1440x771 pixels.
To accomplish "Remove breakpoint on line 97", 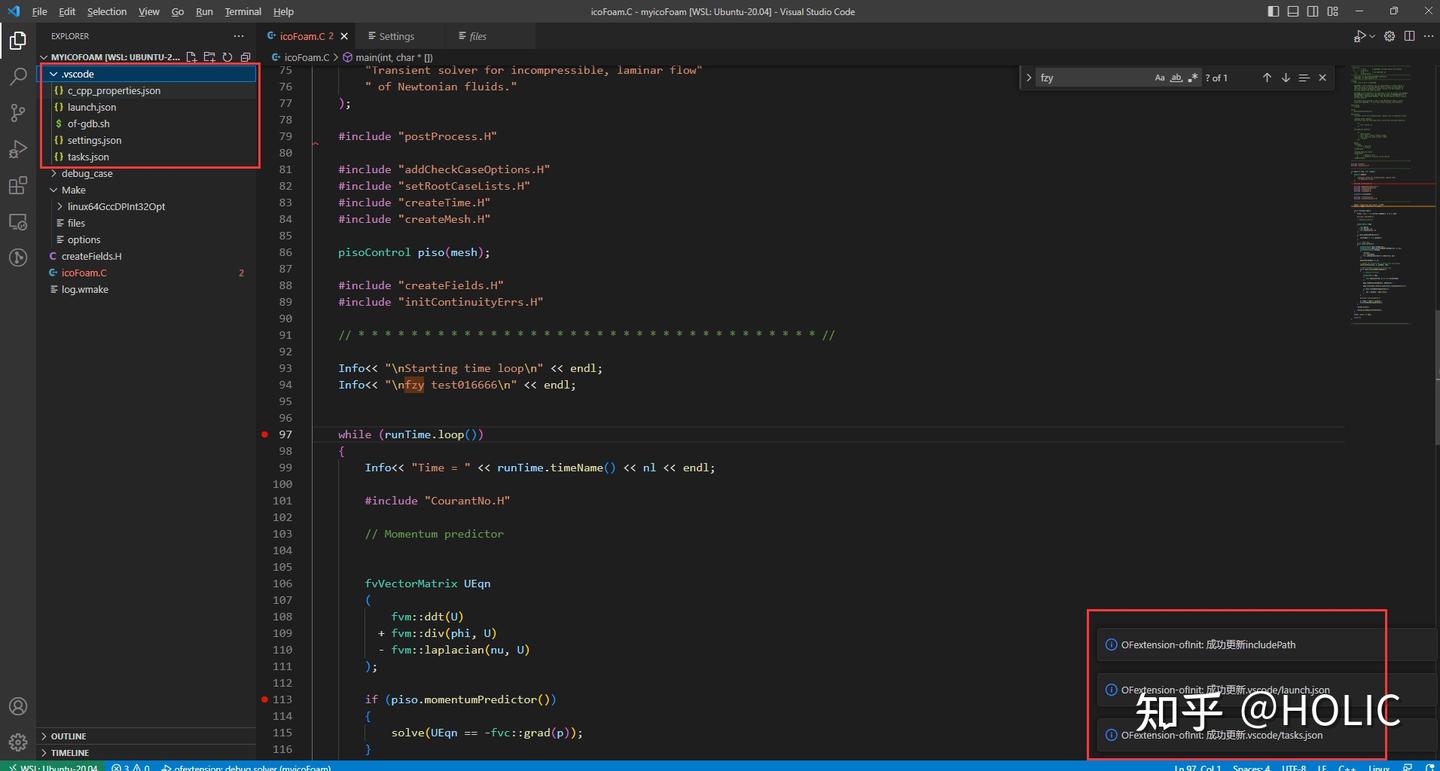I will pos(265,434).
